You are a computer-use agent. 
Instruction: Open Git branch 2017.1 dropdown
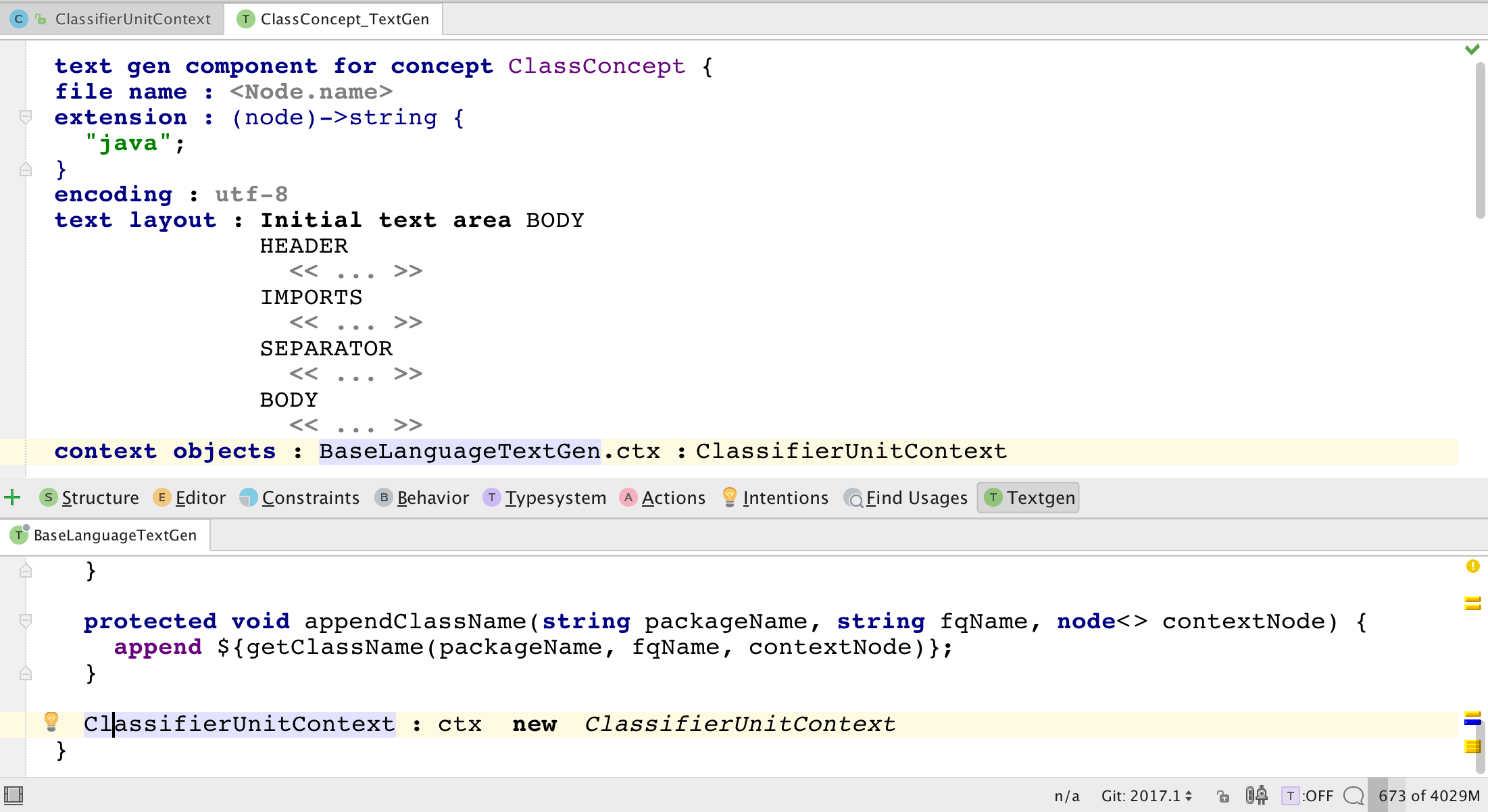1147,796
